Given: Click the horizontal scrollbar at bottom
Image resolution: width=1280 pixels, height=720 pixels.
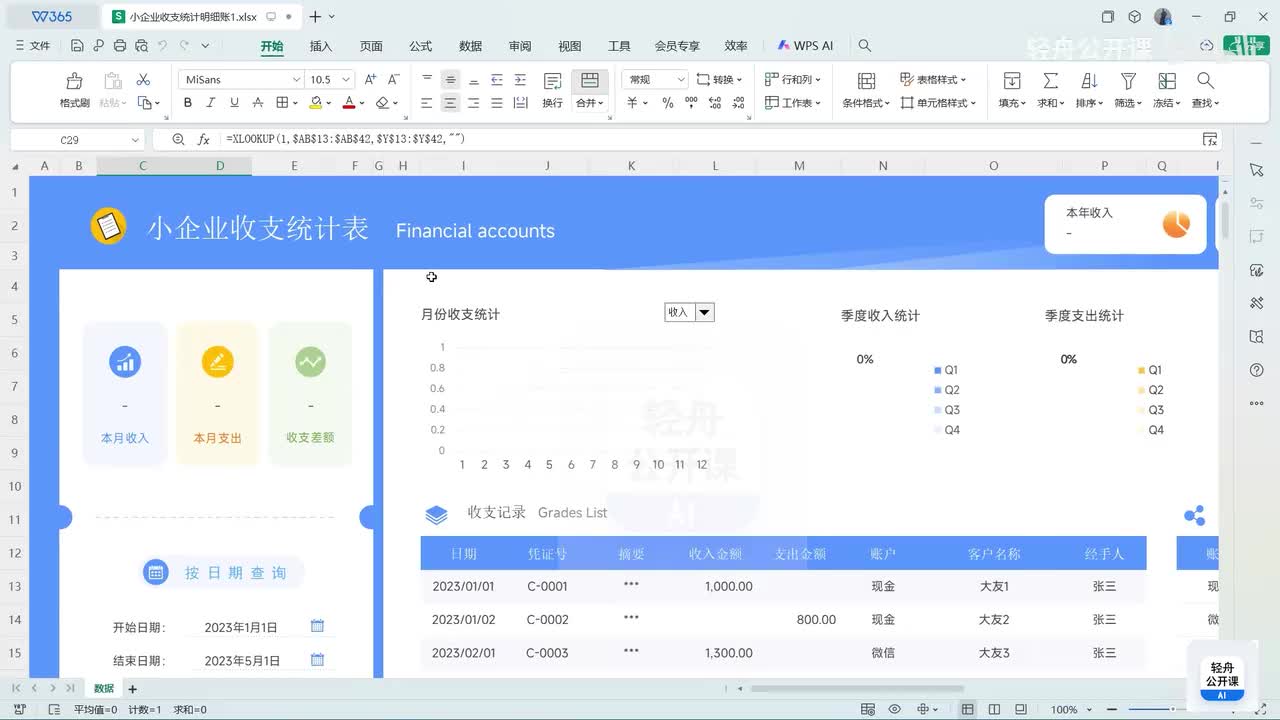Looking at the screenshot, I should 857,689.
